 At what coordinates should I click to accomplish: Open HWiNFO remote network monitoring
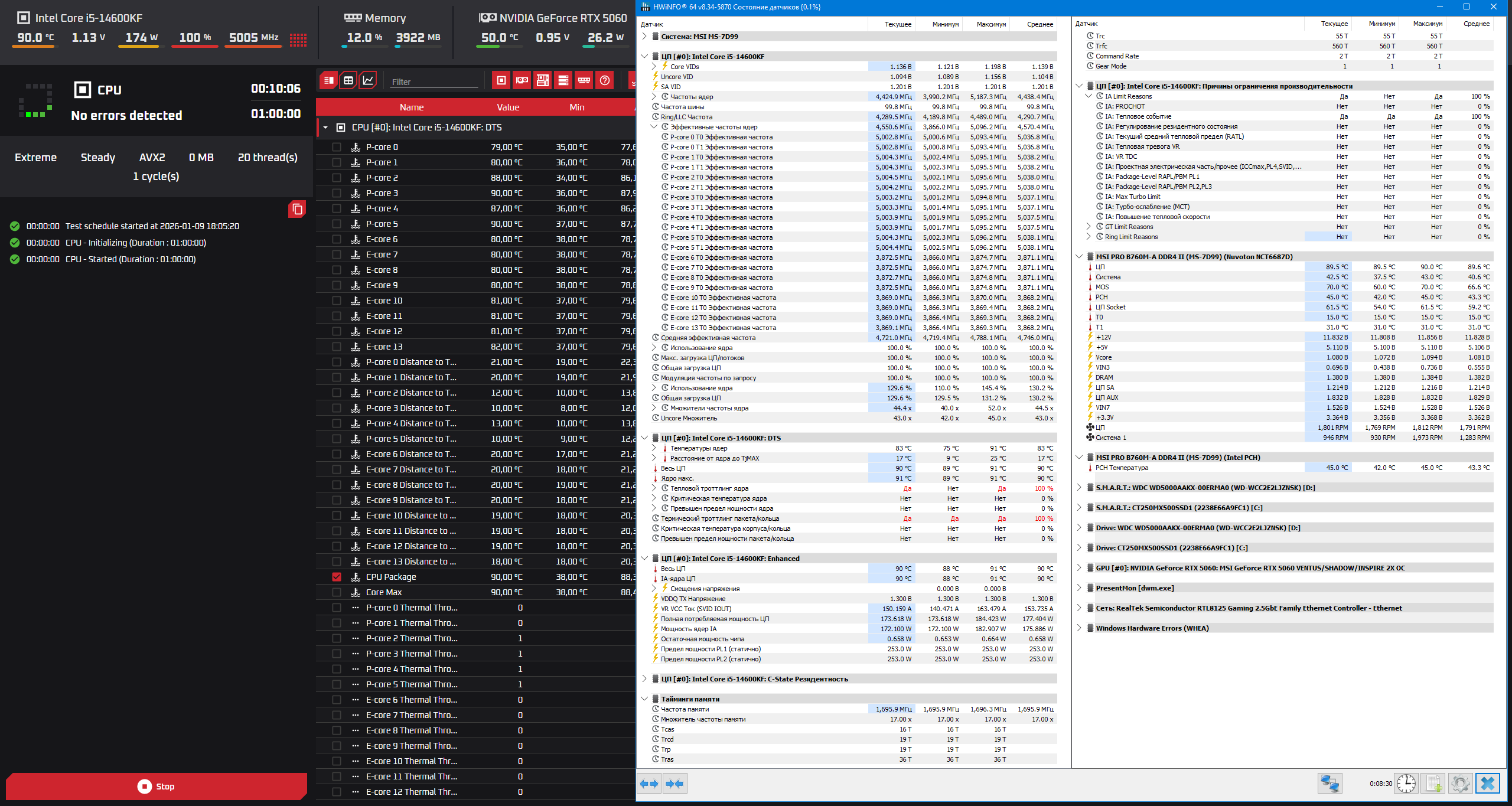1329,784
